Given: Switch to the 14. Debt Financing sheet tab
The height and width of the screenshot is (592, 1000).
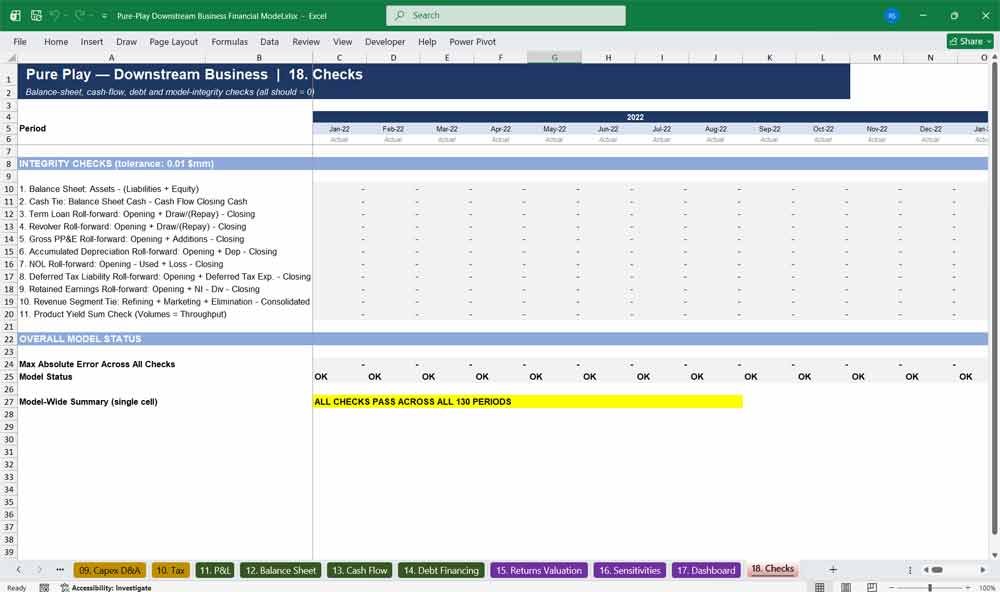Looking at the screenshot, I should 441,570.
